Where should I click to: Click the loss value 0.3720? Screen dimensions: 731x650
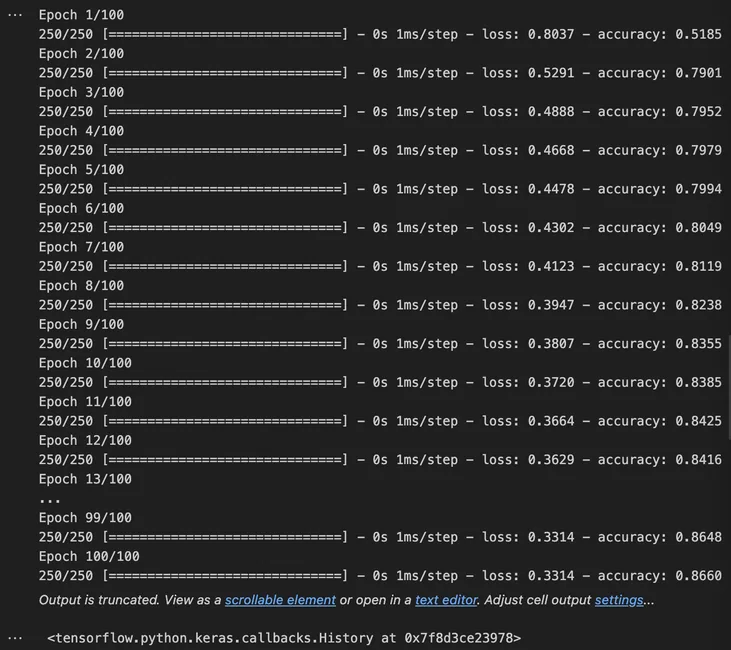551,383
